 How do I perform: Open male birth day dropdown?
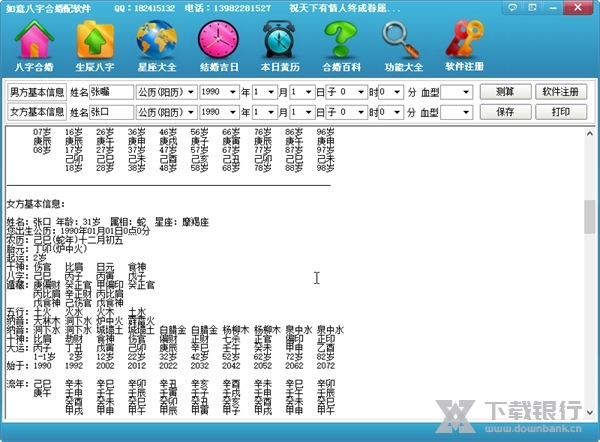coord(302,92)
